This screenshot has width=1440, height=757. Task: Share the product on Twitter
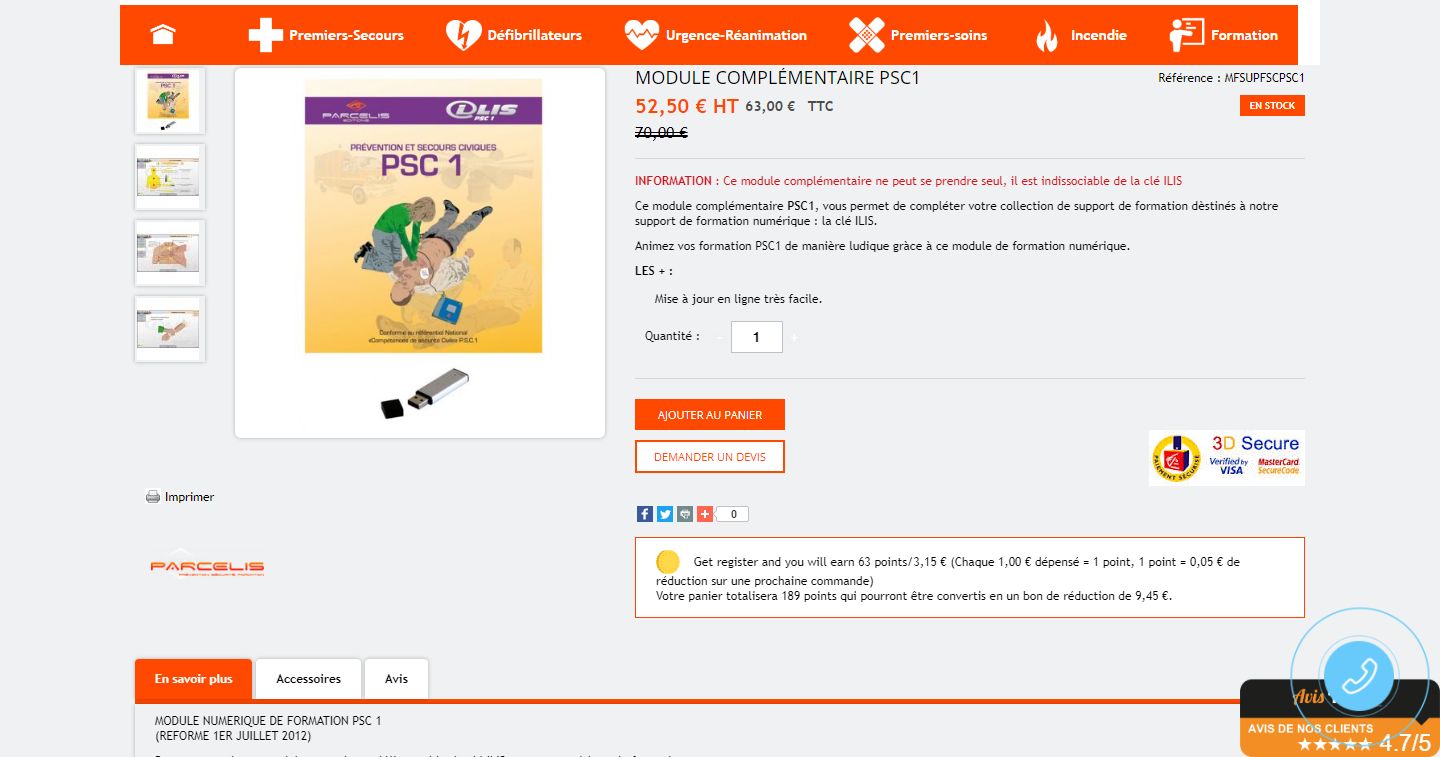665,514
